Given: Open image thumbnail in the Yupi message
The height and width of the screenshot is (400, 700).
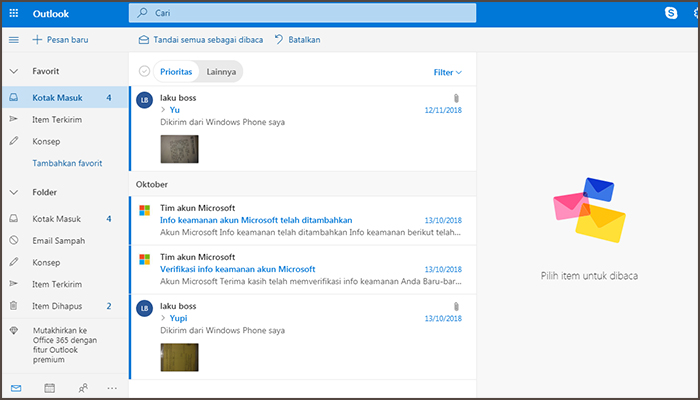Looking at the screenshot, I should pyautogui.click(x=179, y=358).
